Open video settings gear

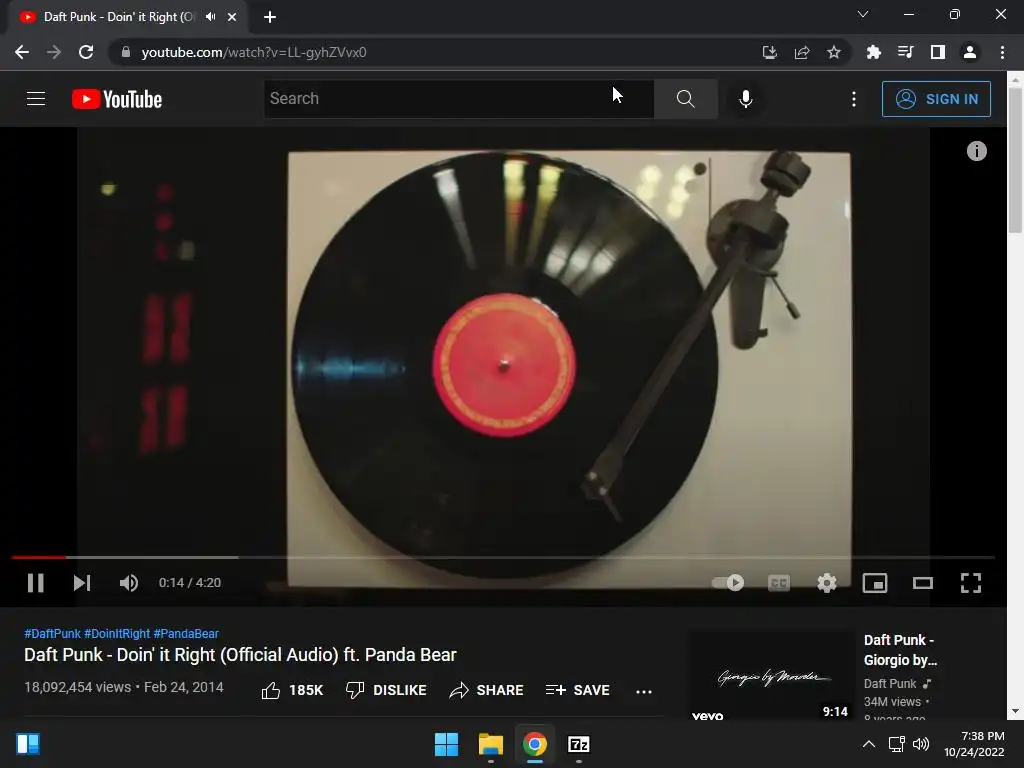click(827, 583)
